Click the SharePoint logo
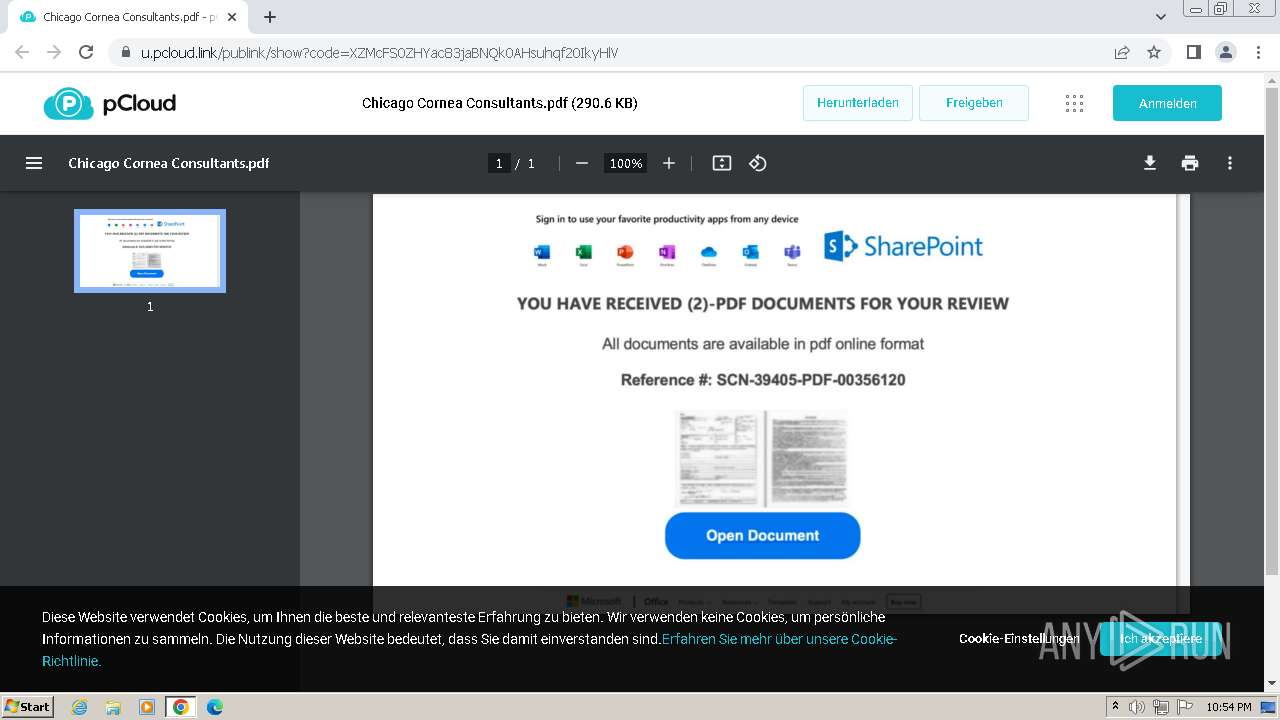 point(903,246)
